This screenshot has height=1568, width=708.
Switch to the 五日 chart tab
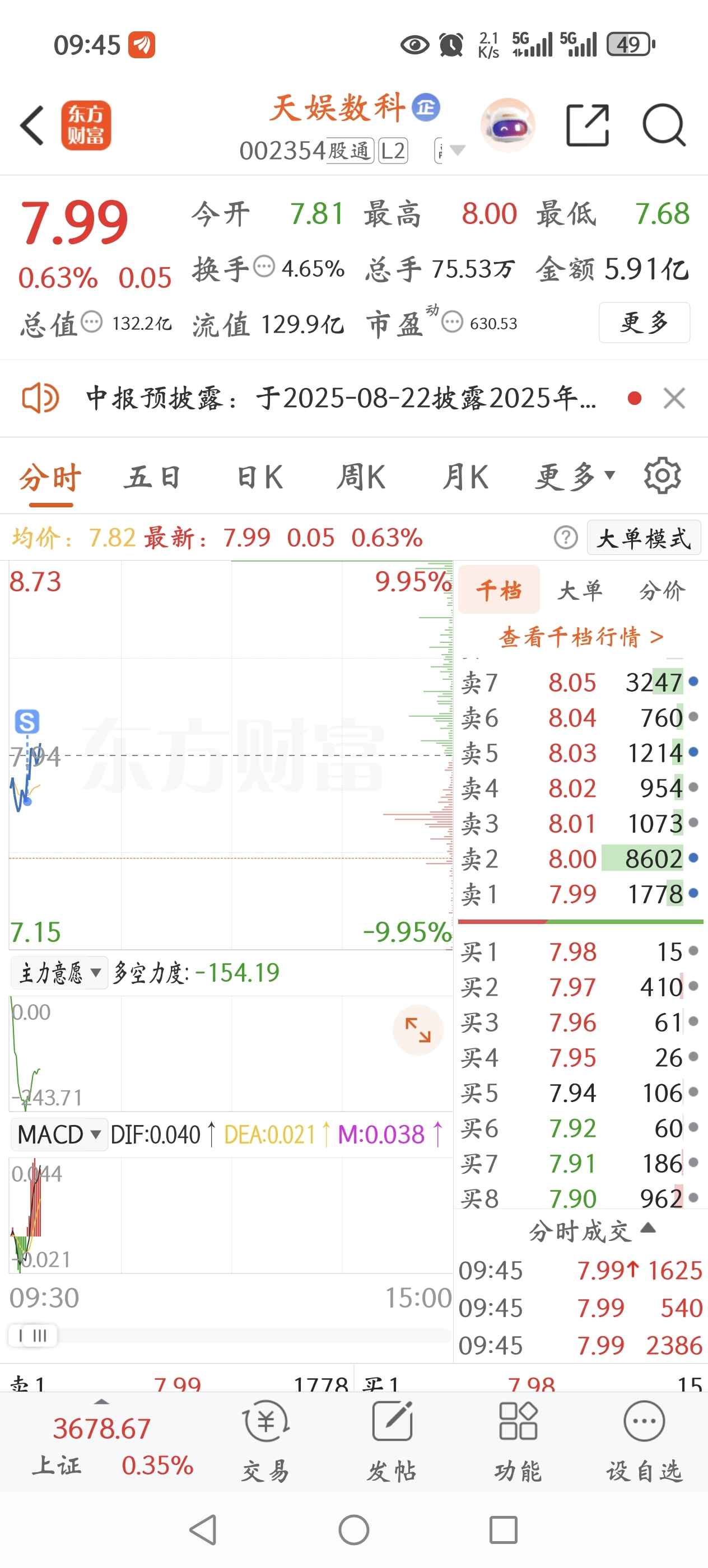[153, 476]
